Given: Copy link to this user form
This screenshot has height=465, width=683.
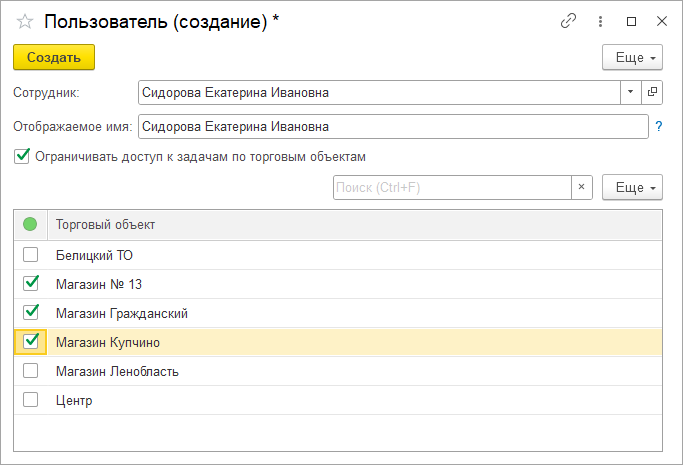Looking at the screenshot, I should click(568, 21).
